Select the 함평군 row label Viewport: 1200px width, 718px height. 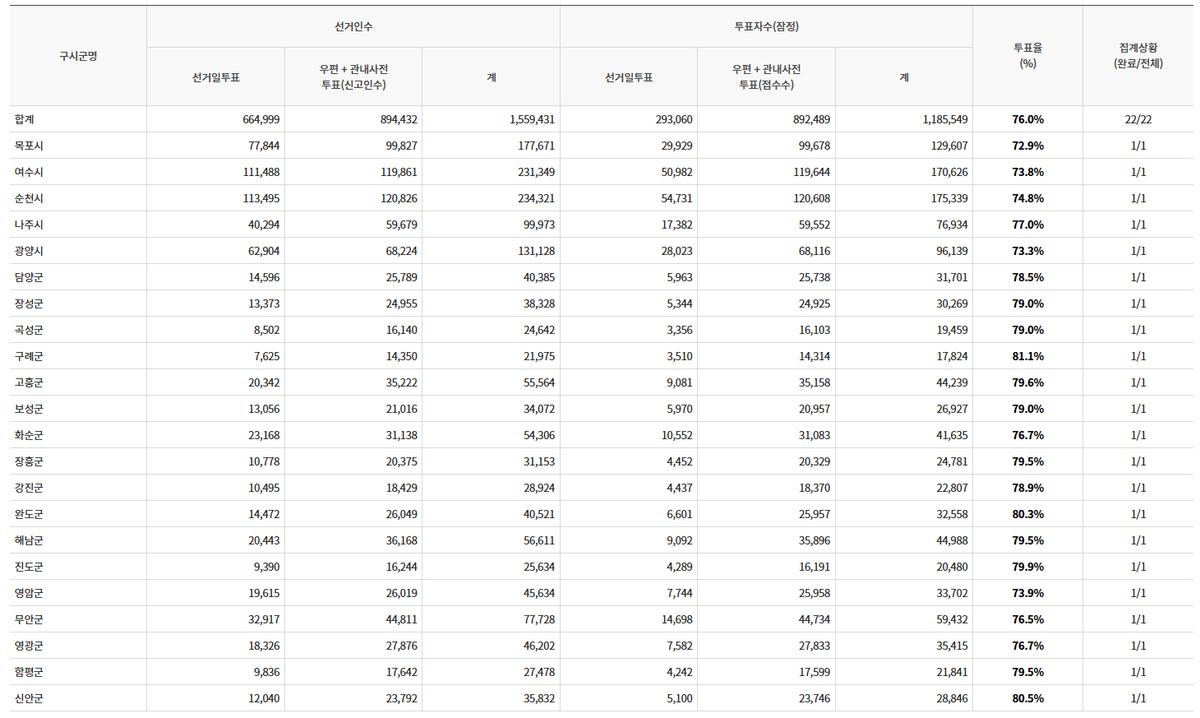pos(29,672)
